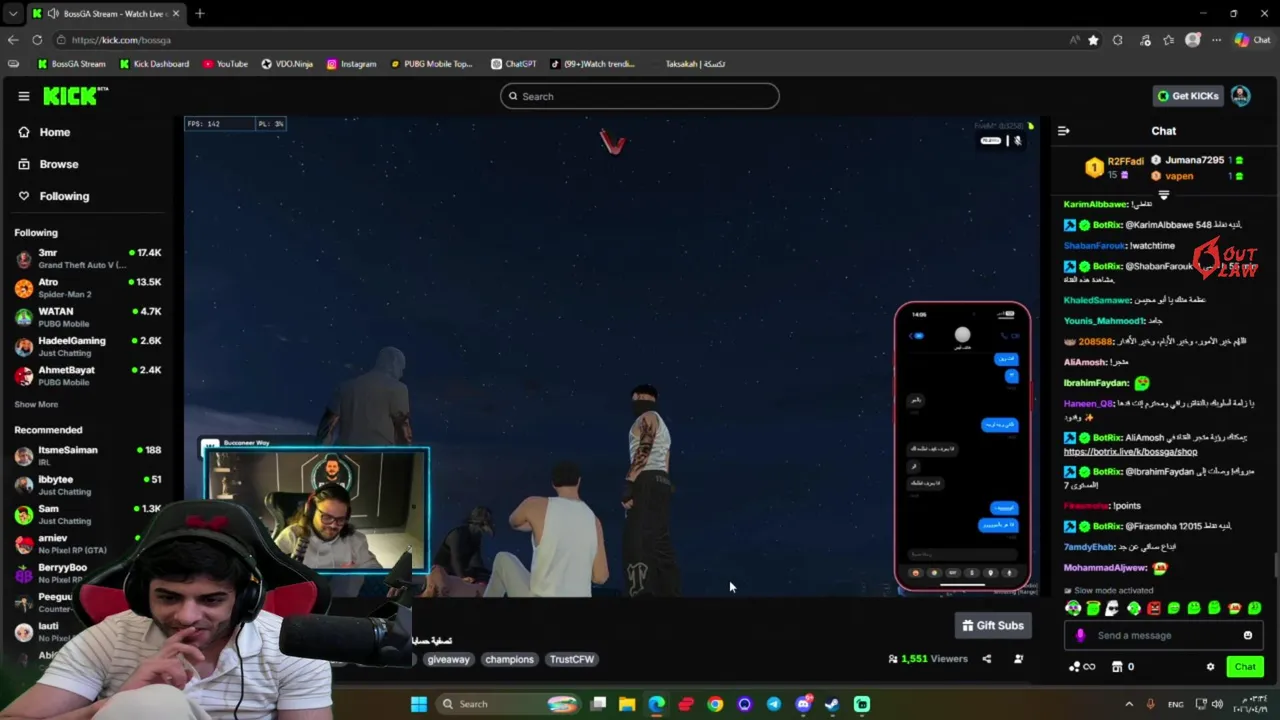Viewport: 1280px width, 720px height.
Task: Click browser refresh button
Action: (37, 40)
